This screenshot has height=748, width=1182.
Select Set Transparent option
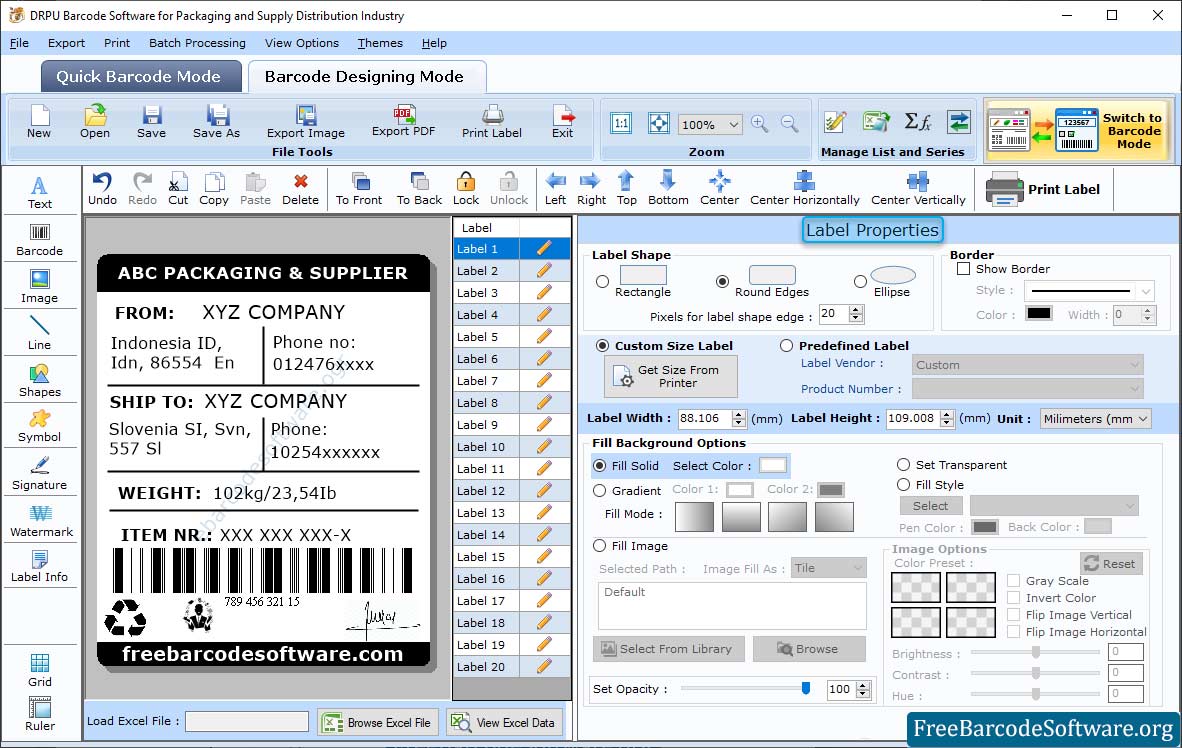pyautogui.click(x=903, y=464)
